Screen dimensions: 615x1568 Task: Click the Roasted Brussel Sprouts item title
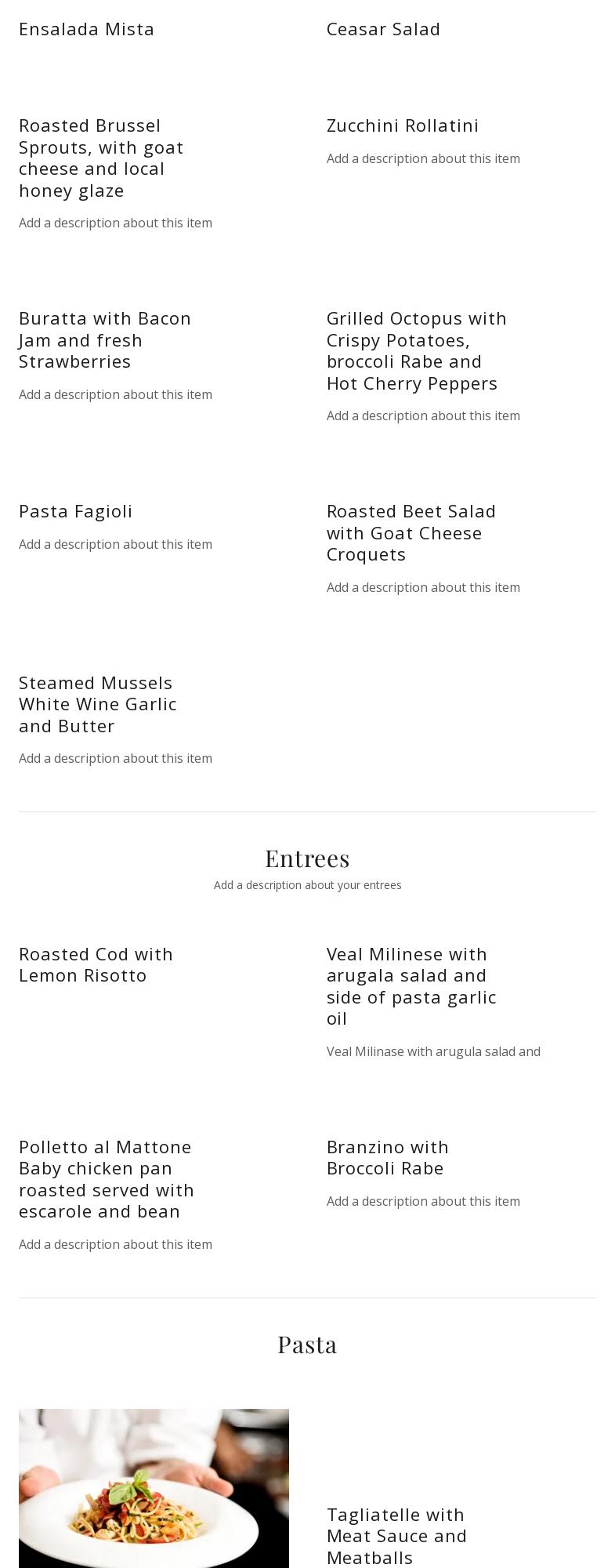pyautogui.click(x=101, y=158)
